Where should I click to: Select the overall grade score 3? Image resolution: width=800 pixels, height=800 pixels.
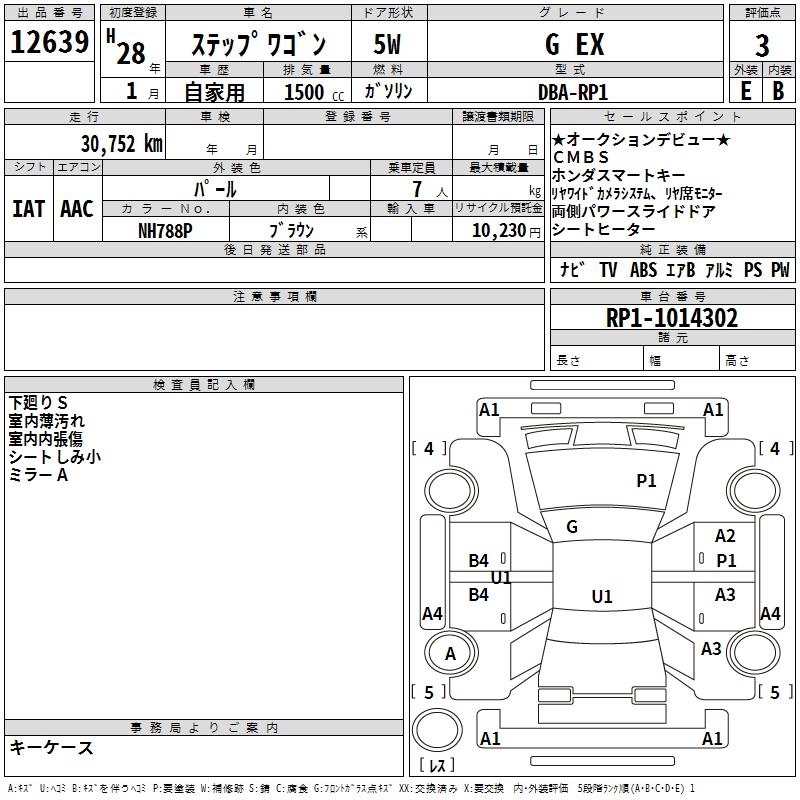click(x=762, y=45)
